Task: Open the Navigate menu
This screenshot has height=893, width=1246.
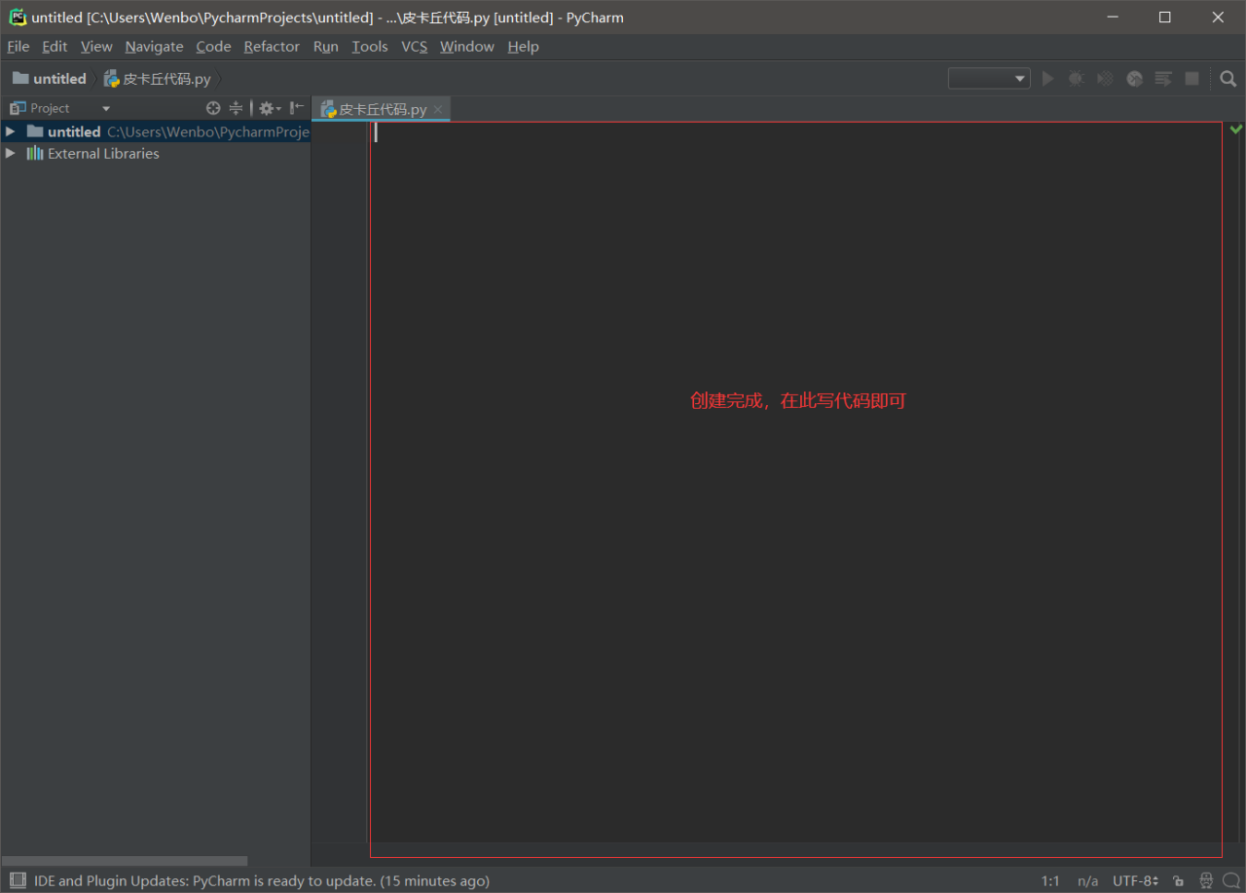Action: (154, 46)
